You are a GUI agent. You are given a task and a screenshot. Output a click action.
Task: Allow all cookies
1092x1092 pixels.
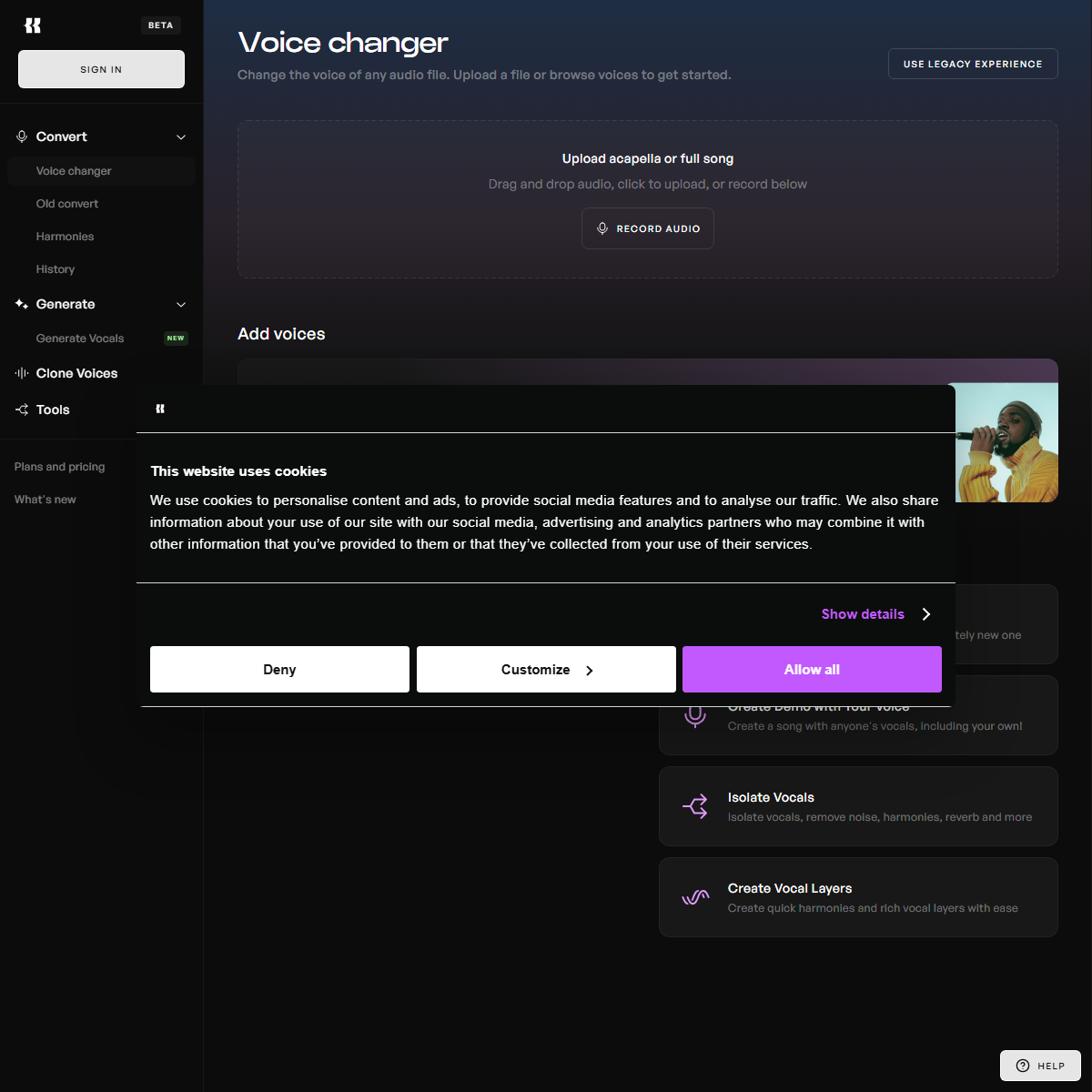[x=812, y=669]
